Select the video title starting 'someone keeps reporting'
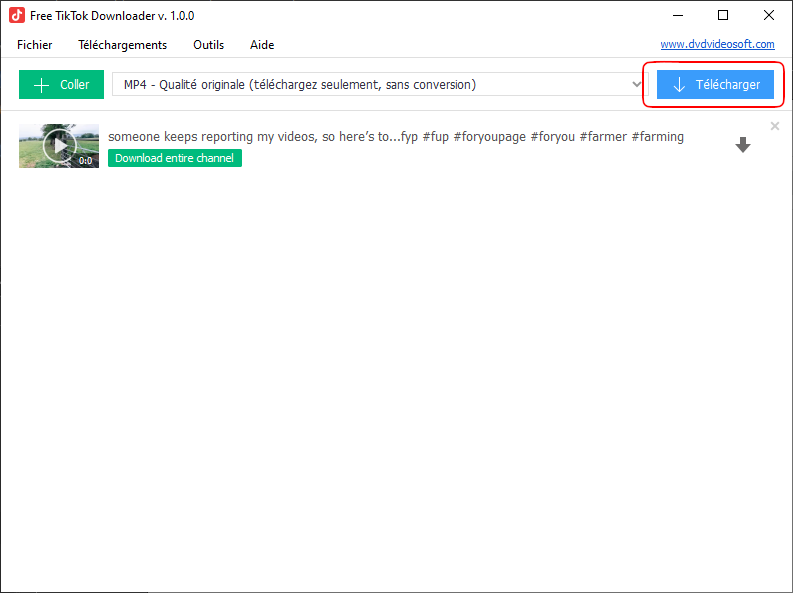The width and height of the screenshot is (793, 593). (x=395, y=137)
